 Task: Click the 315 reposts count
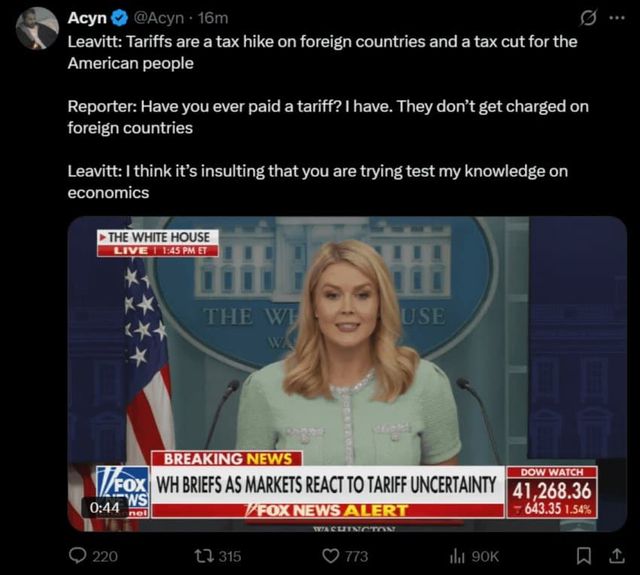tap(230, 556)
